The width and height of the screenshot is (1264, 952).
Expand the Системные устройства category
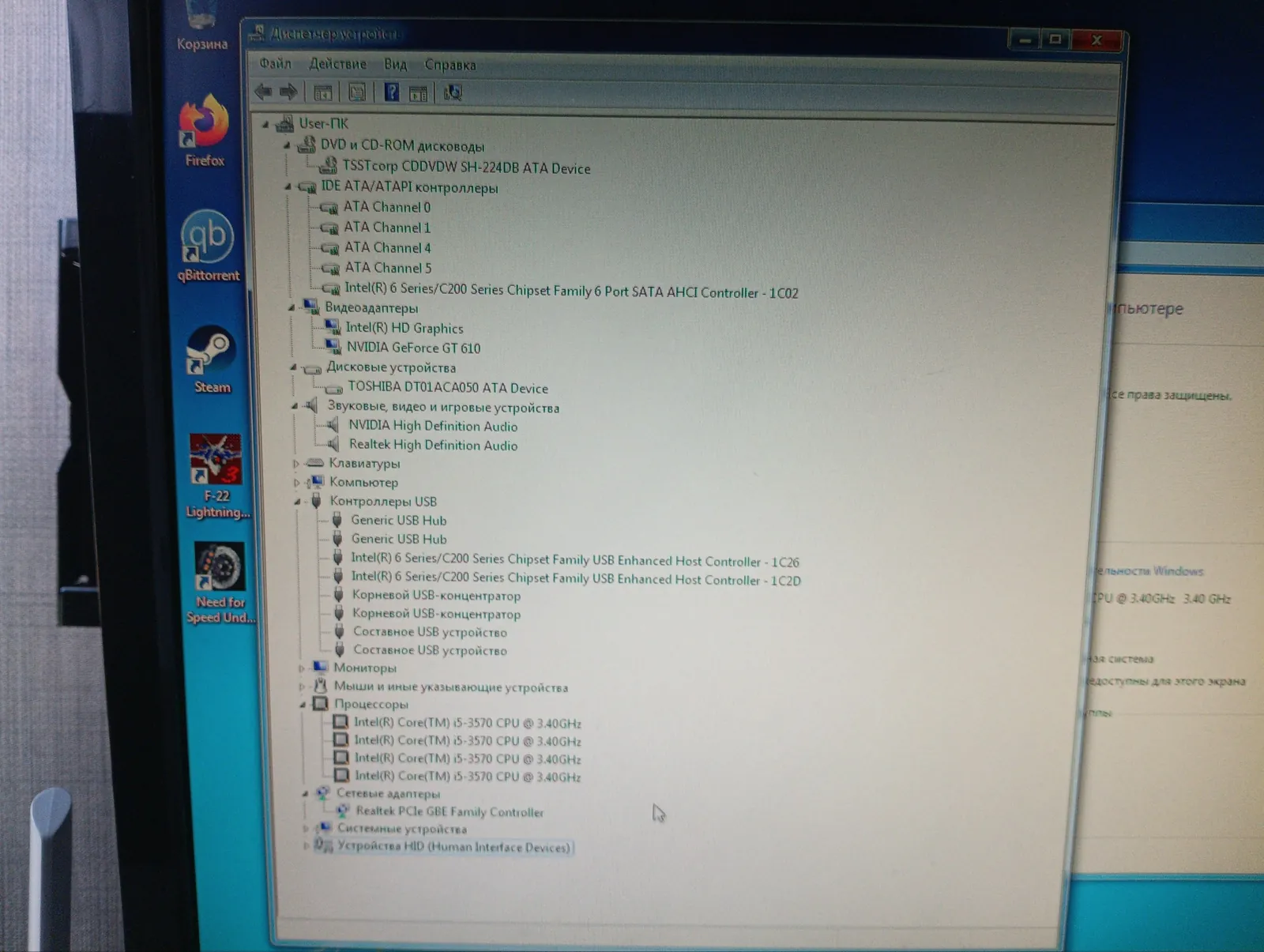[x=306, y=829]
